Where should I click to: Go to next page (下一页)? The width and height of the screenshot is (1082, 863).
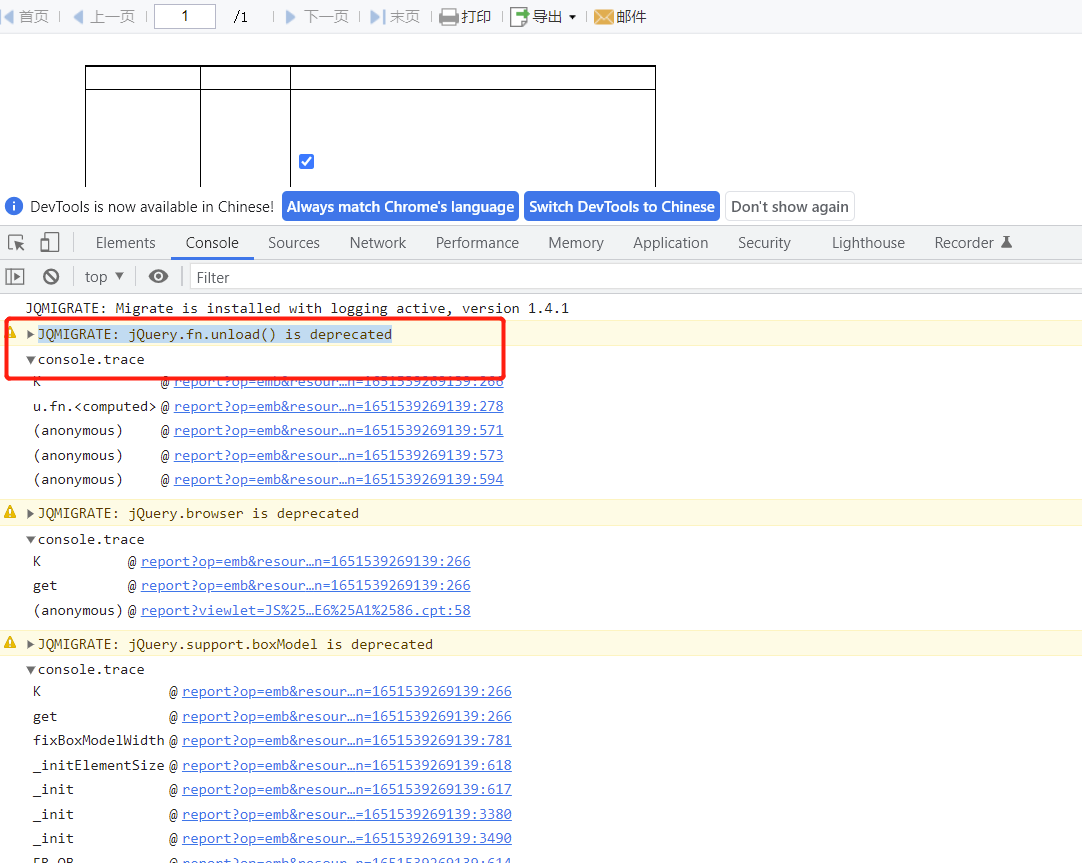(317, 17)
